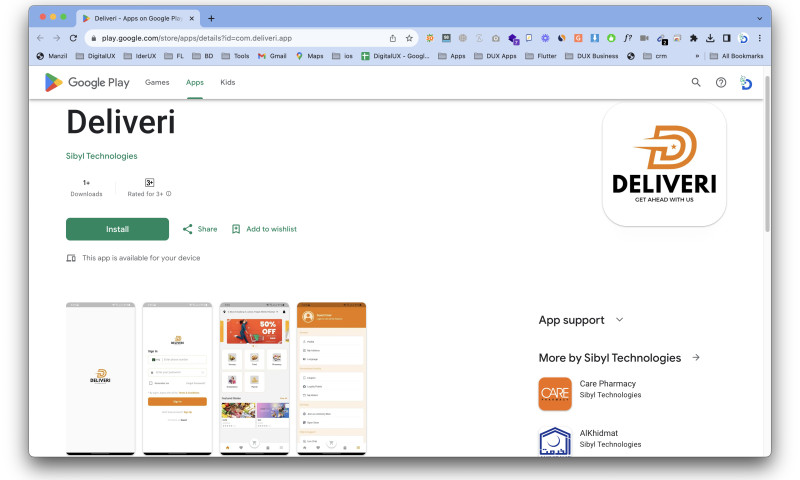Viewport: 800px width, 480px height.
Task: Open the Manzil bookmark
Action: [x=52, y=56]
